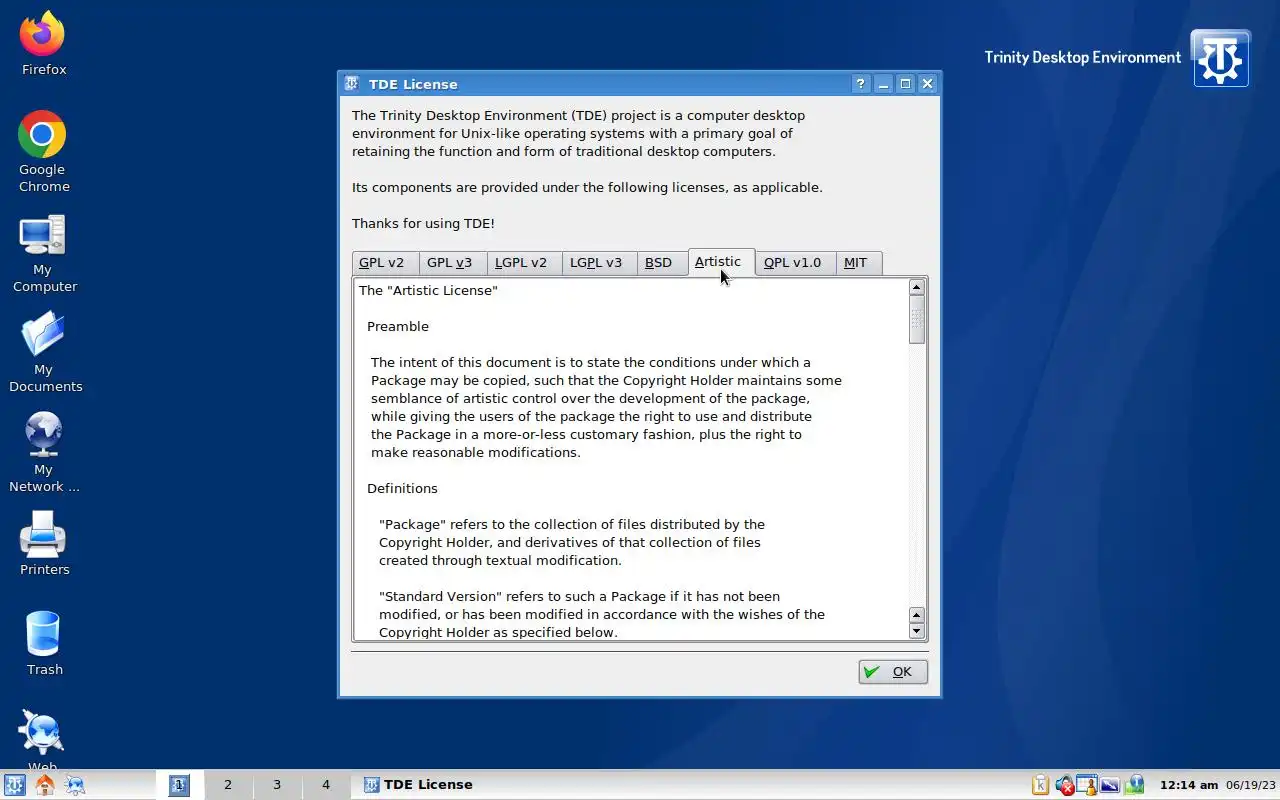Click the 'The "Artistic License"' title line
The width and height of the screenshot is (1280, 800).
[428, 291]
